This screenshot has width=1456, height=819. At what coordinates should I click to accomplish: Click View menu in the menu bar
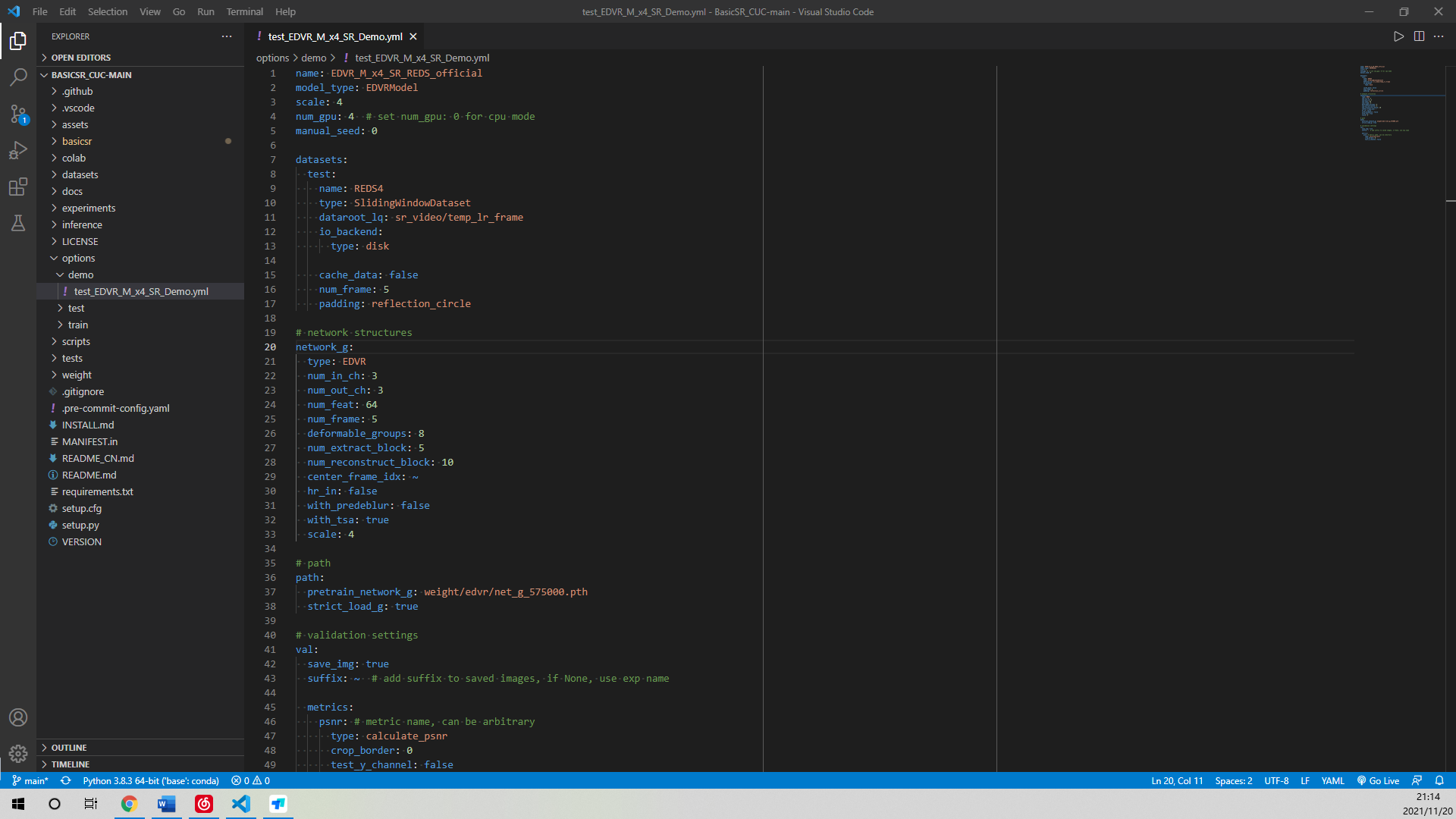150,11
